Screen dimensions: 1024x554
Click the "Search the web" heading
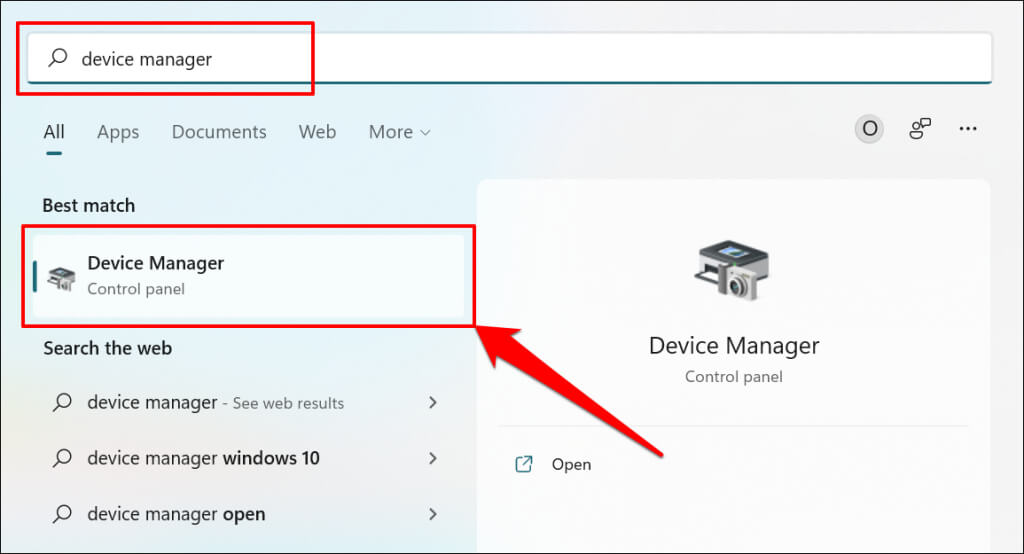[108, 348]
